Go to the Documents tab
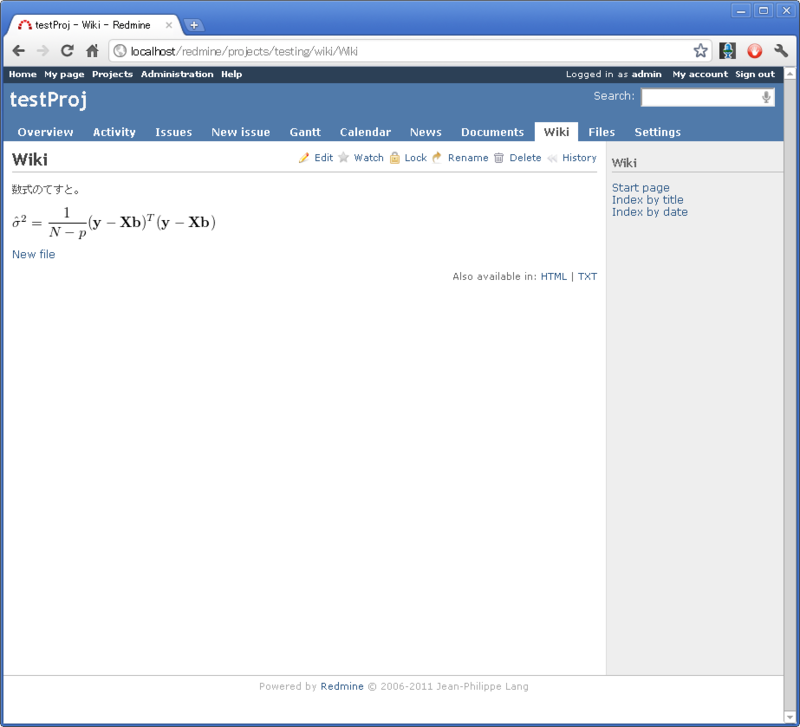 click(492, 132)
